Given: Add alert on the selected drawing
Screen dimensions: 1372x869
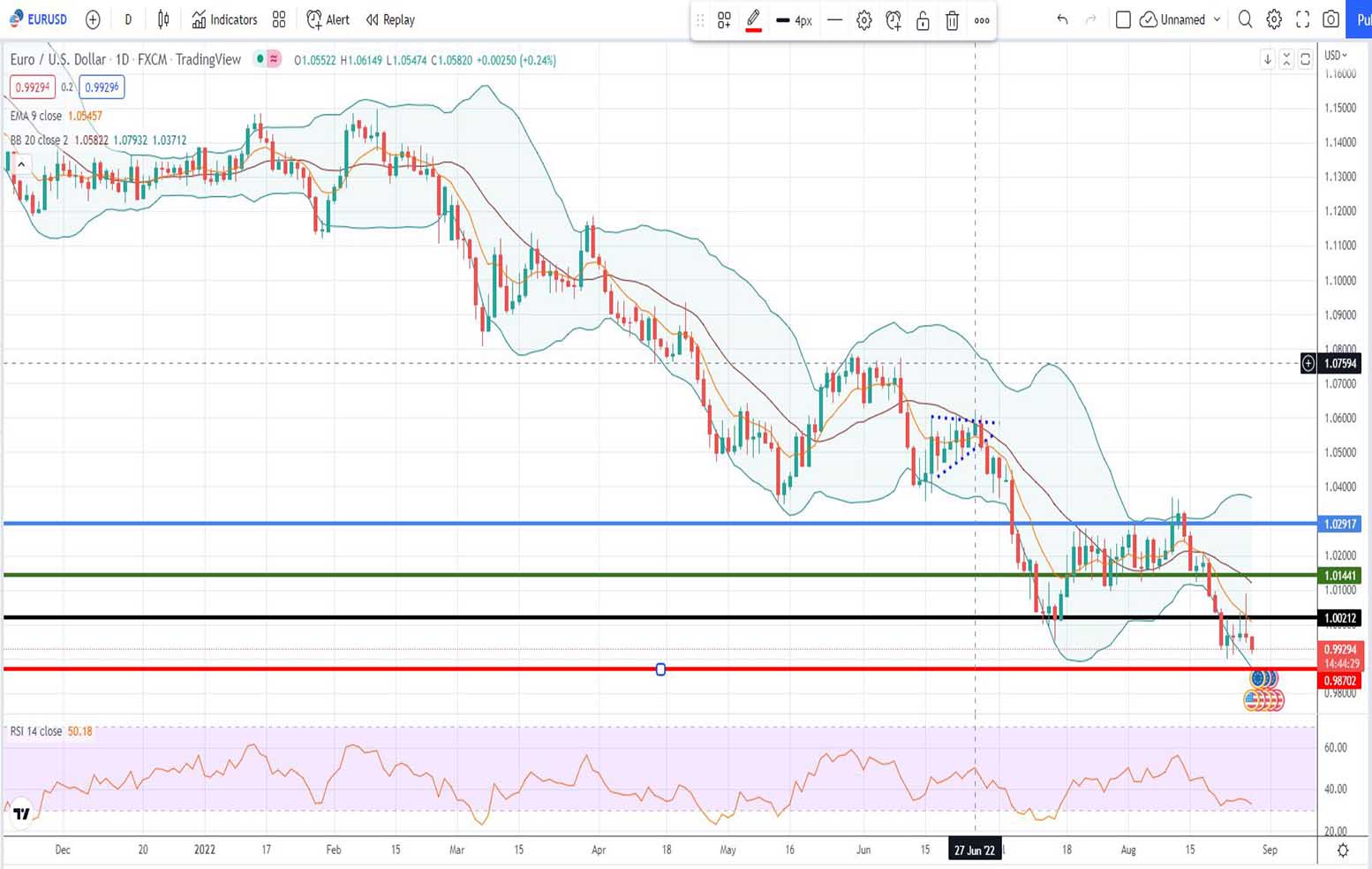Looking at the screenshot, I should 893,20.
